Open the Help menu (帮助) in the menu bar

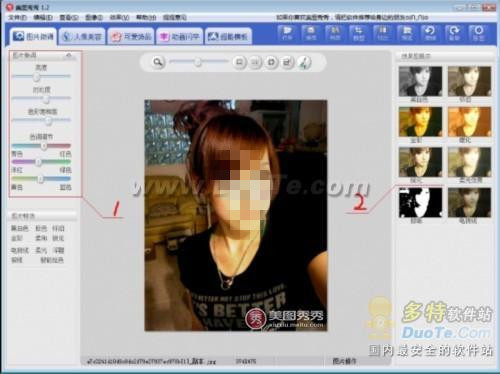[x=146, y=17]
